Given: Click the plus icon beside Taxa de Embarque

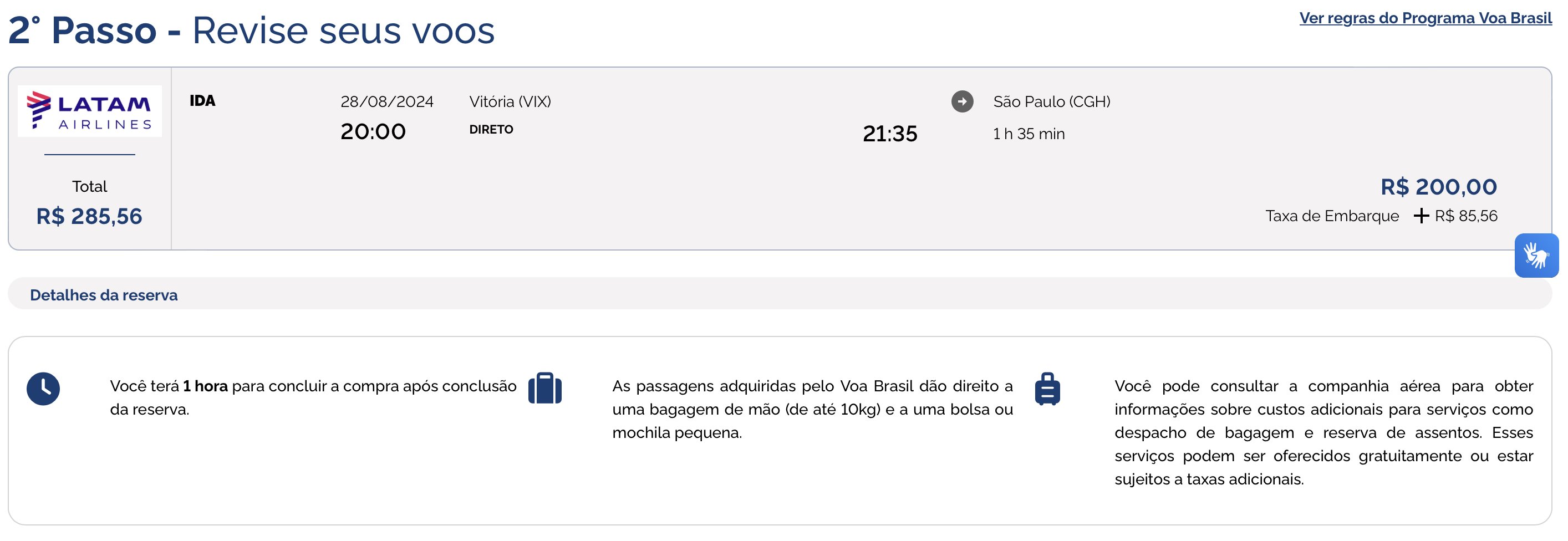Looking at the screenshot, I should (x=1421, y=216).
